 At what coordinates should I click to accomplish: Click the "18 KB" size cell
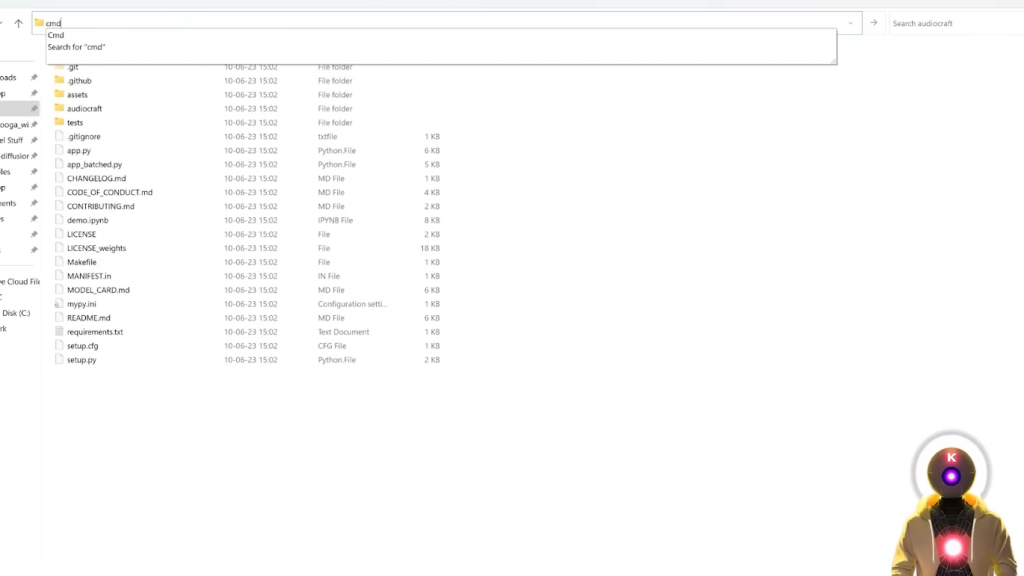pyautogui.click(x=430, y=248)
